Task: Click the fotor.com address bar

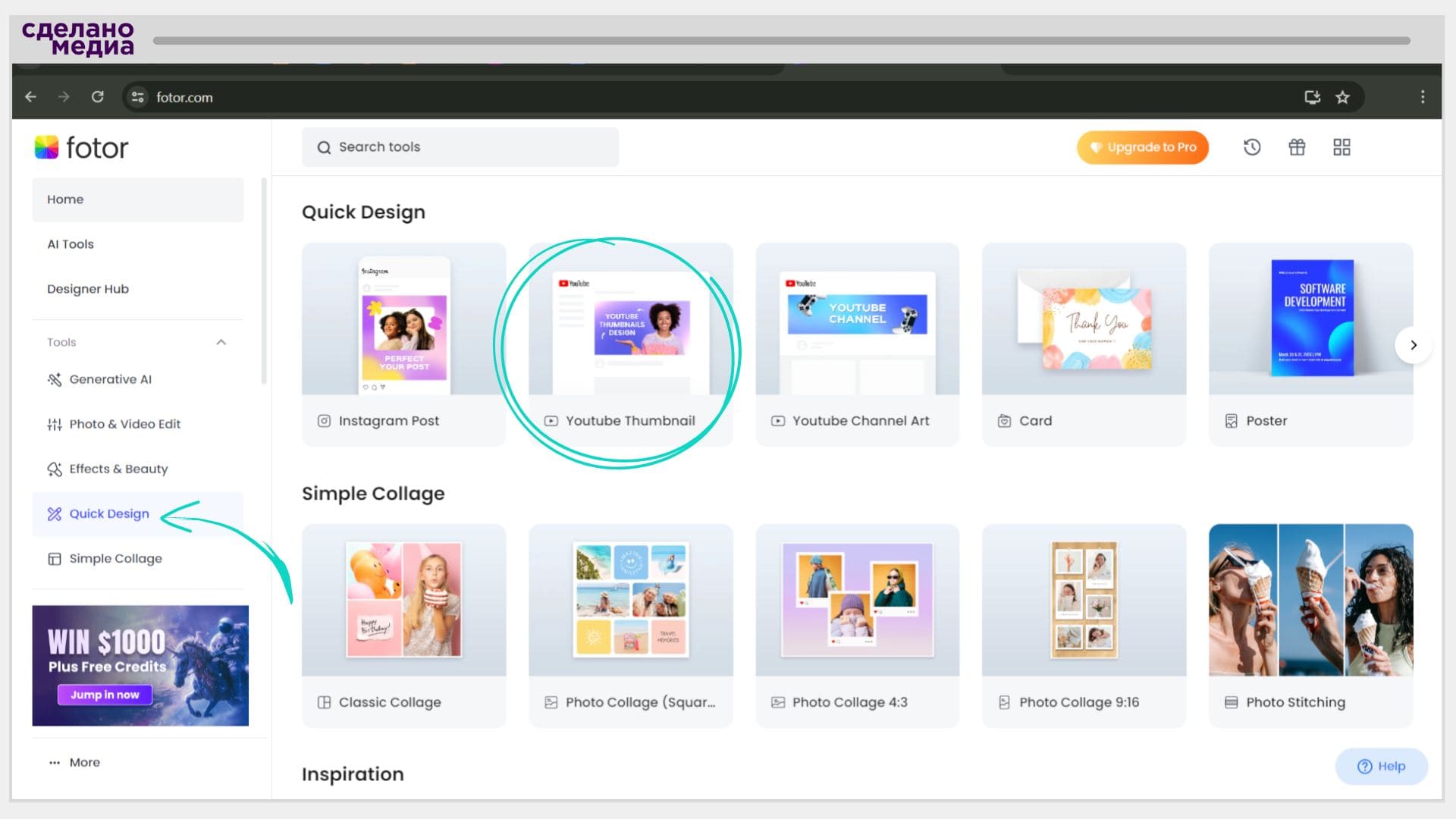Action: tap(743, 97)
